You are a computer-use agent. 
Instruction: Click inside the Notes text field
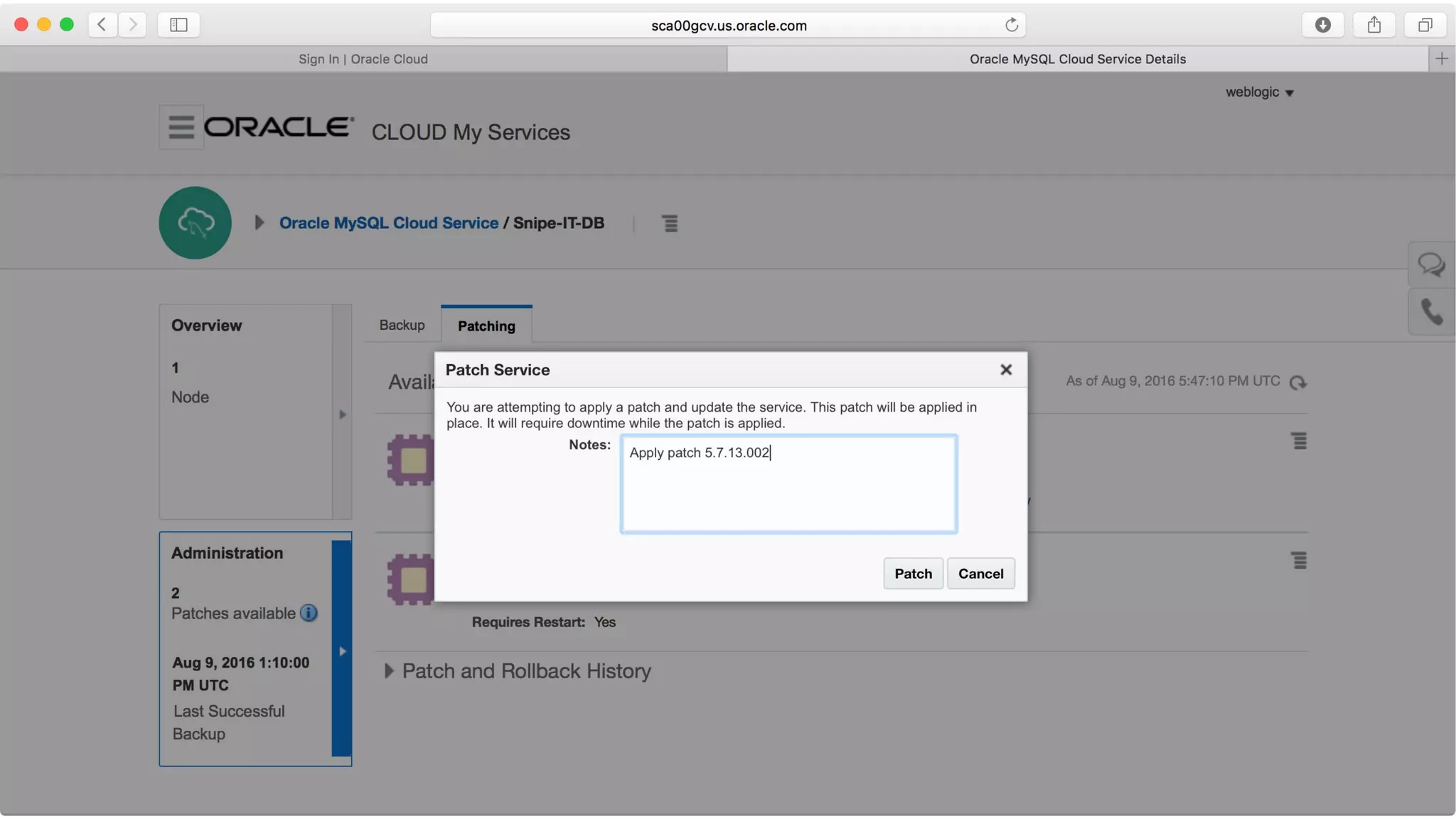788,491
